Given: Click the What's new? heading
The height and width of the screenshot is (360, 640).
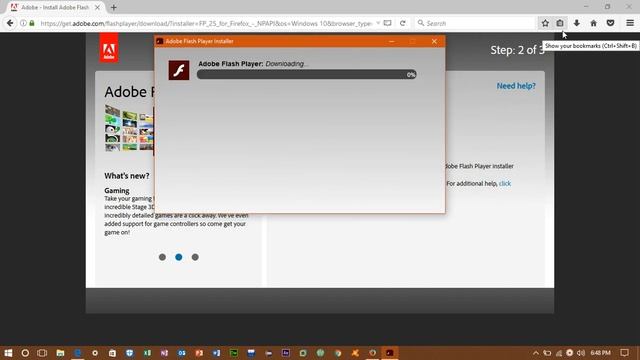Looking at the screenshot, I should [127, 176].
